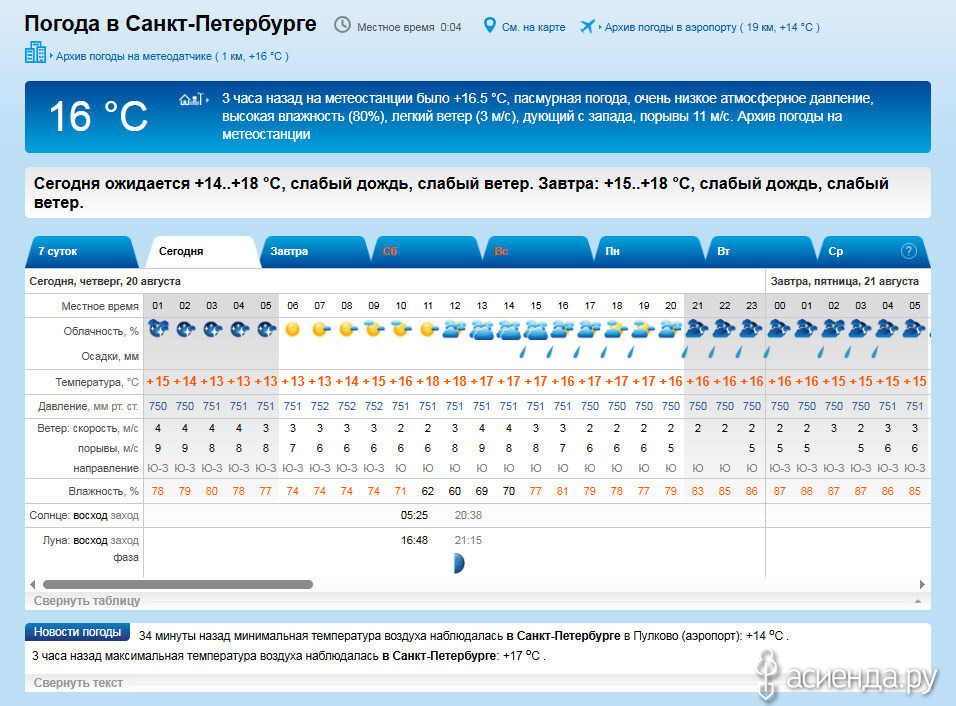Click the horizontal scrollbar thumb
The width and height of the screenshot is (956, 706).
[x=178, y=584]
